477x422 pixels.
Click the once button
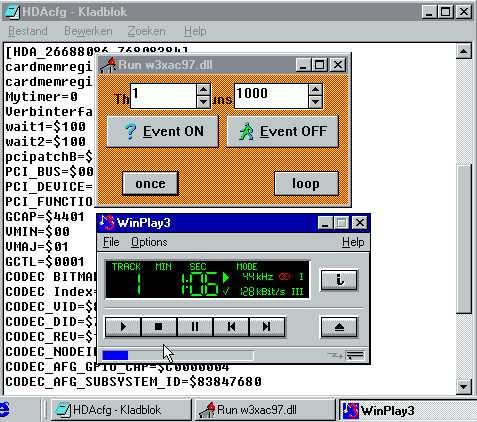click(150, 183)
